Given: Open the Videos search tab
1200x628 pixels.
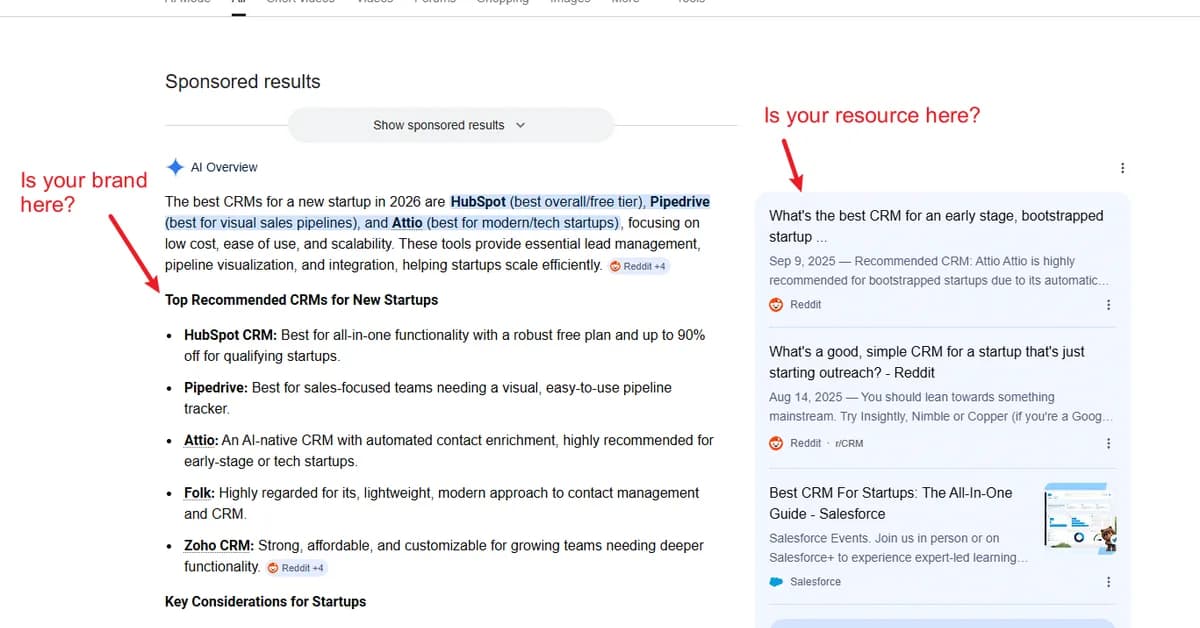Looking at the screenshot, I should point(374,3).
